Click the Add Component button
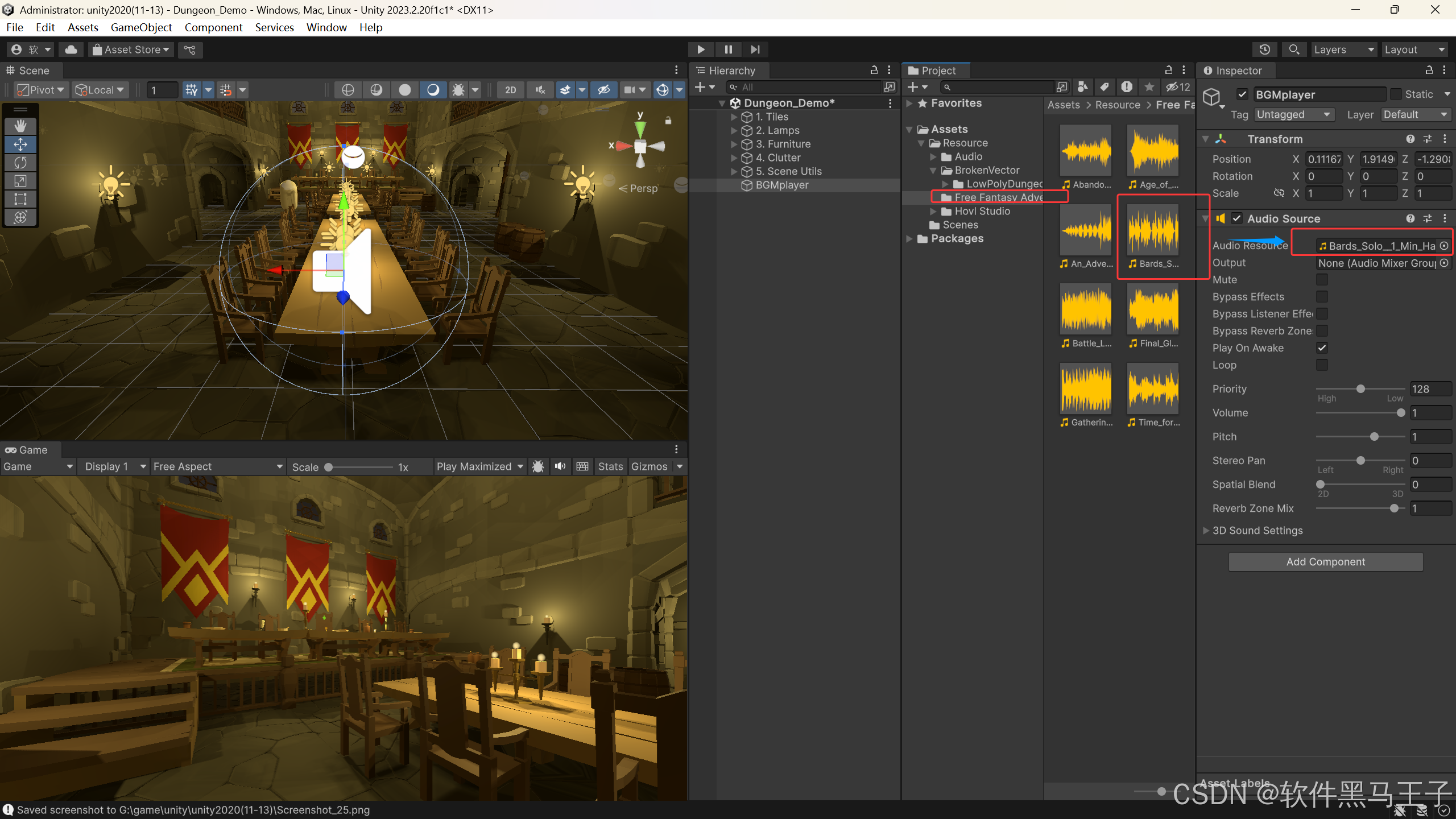Viewport: 1456px width, 819px height. (x=1325, y=561)
